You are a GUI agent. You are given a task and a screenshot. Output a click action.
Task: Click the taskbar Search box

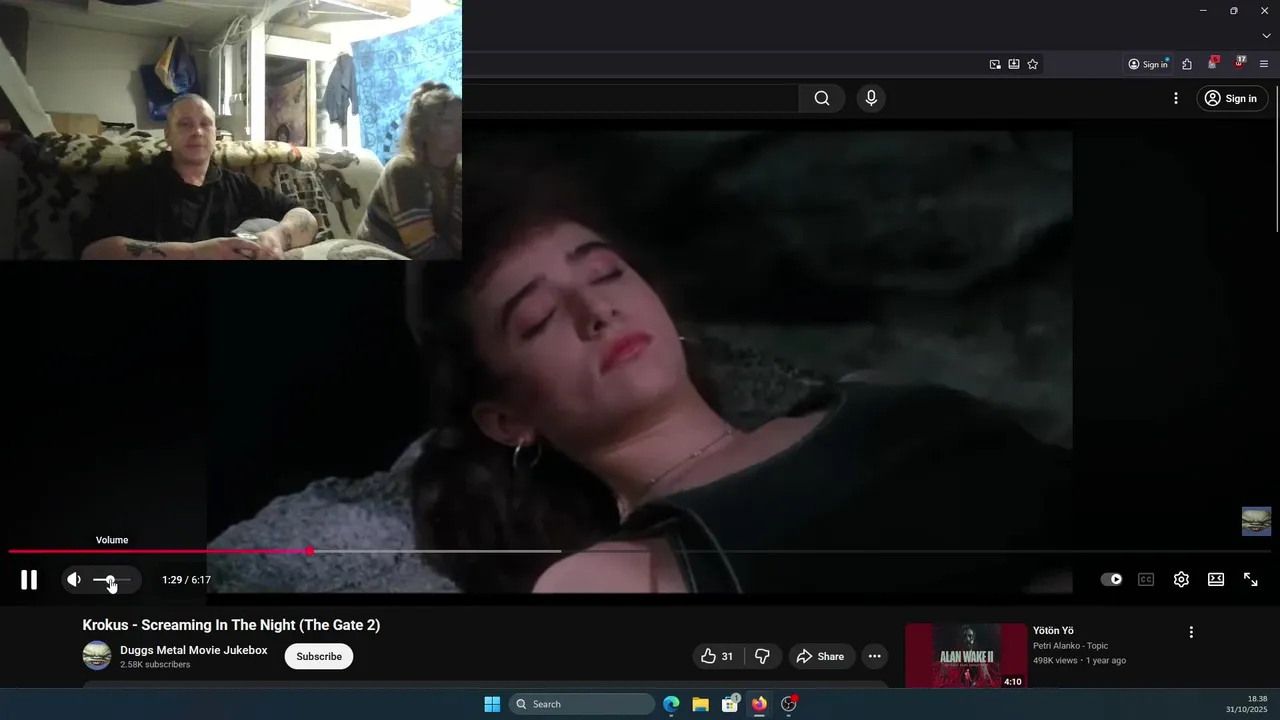tap(582, 704)
